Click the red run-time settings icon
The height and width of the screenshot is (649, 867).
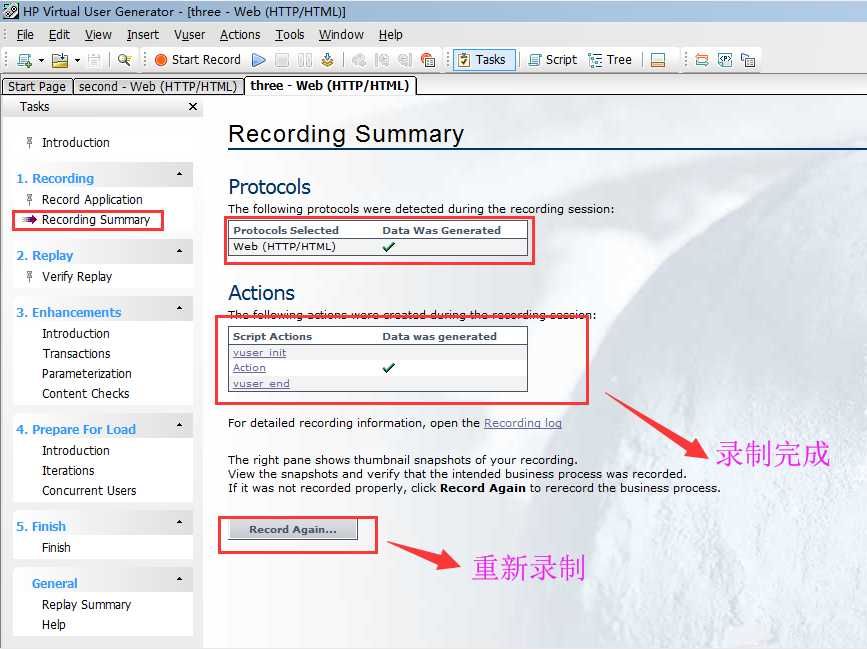point(428,60)
